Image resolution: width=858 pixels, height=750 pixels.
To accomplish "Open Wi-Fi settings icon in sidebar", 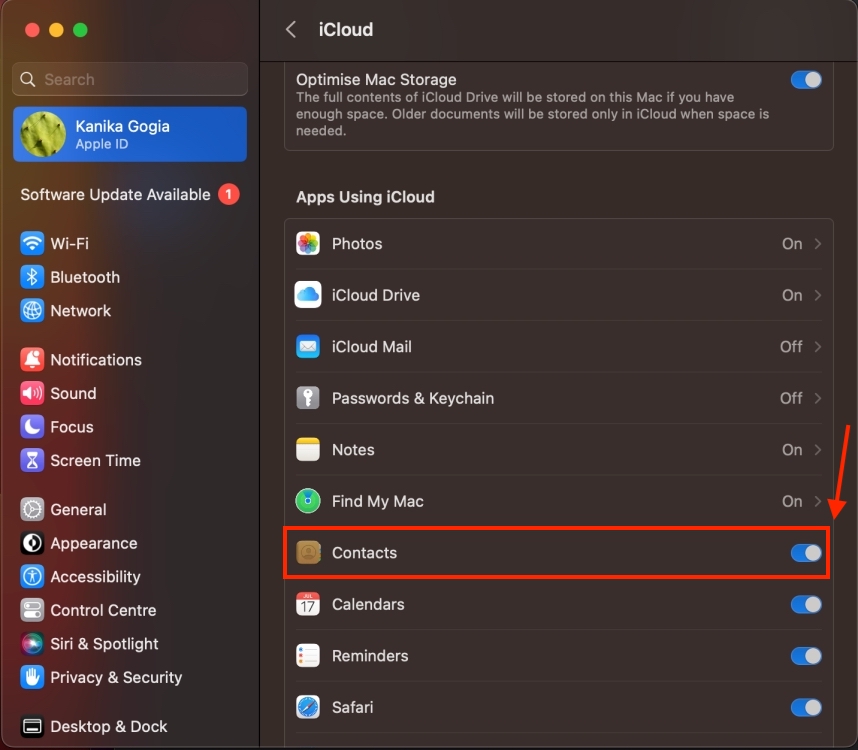I will (x=32, y=243).
